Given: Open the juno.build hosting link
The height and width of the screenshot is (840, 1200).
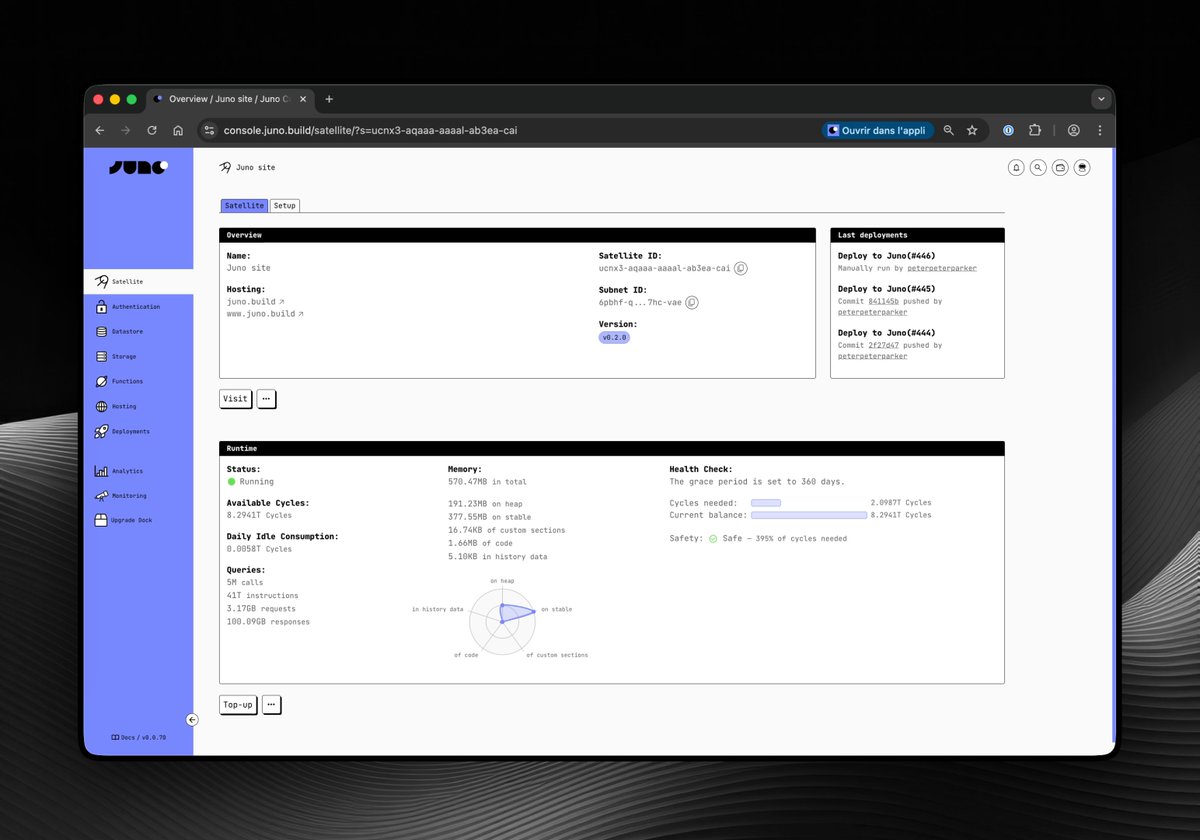Looking at the screenshot, I should coord(255,301).
